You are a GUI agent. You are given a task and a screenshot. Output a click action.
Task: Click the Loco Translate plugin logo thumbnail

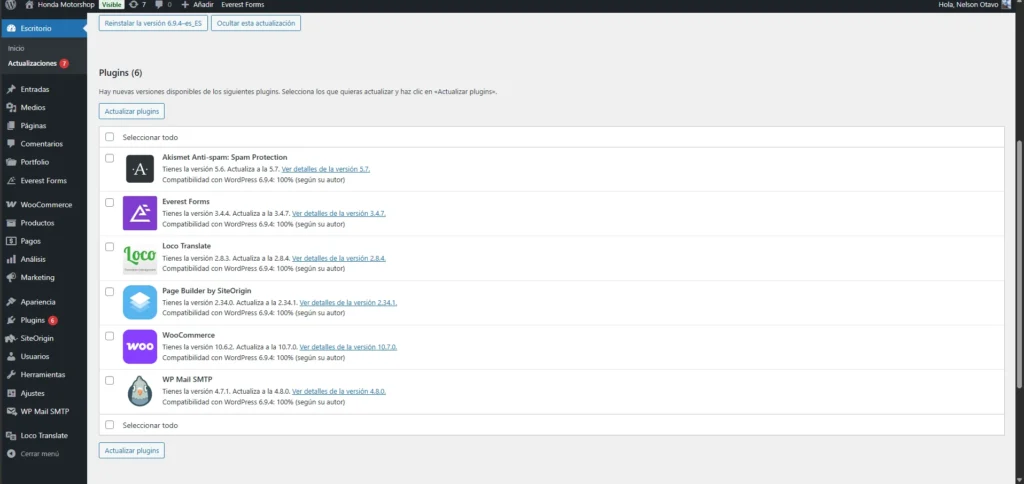pos(140,258)
